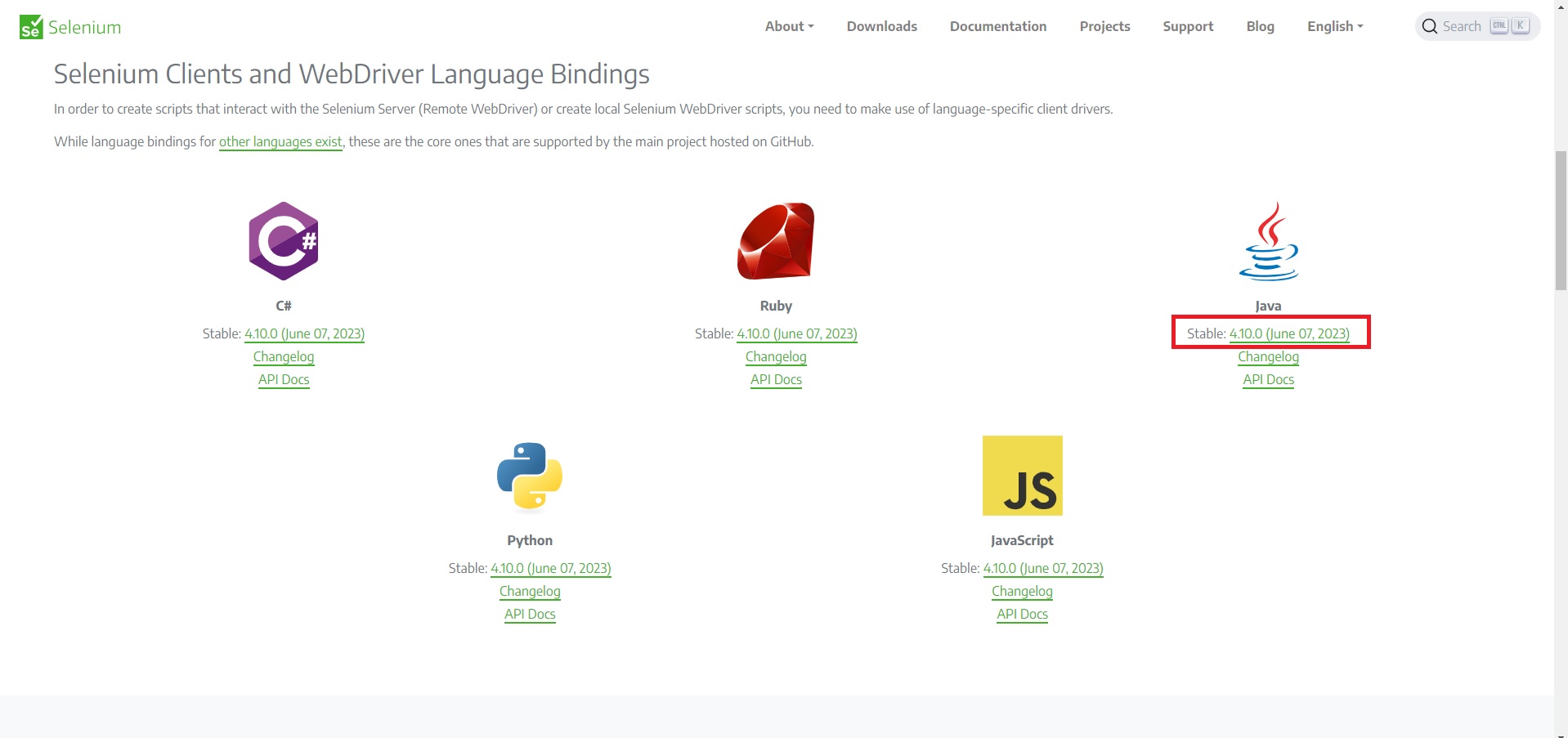Click the Selenium logo

pyautogui.click(x=69, y=25)
